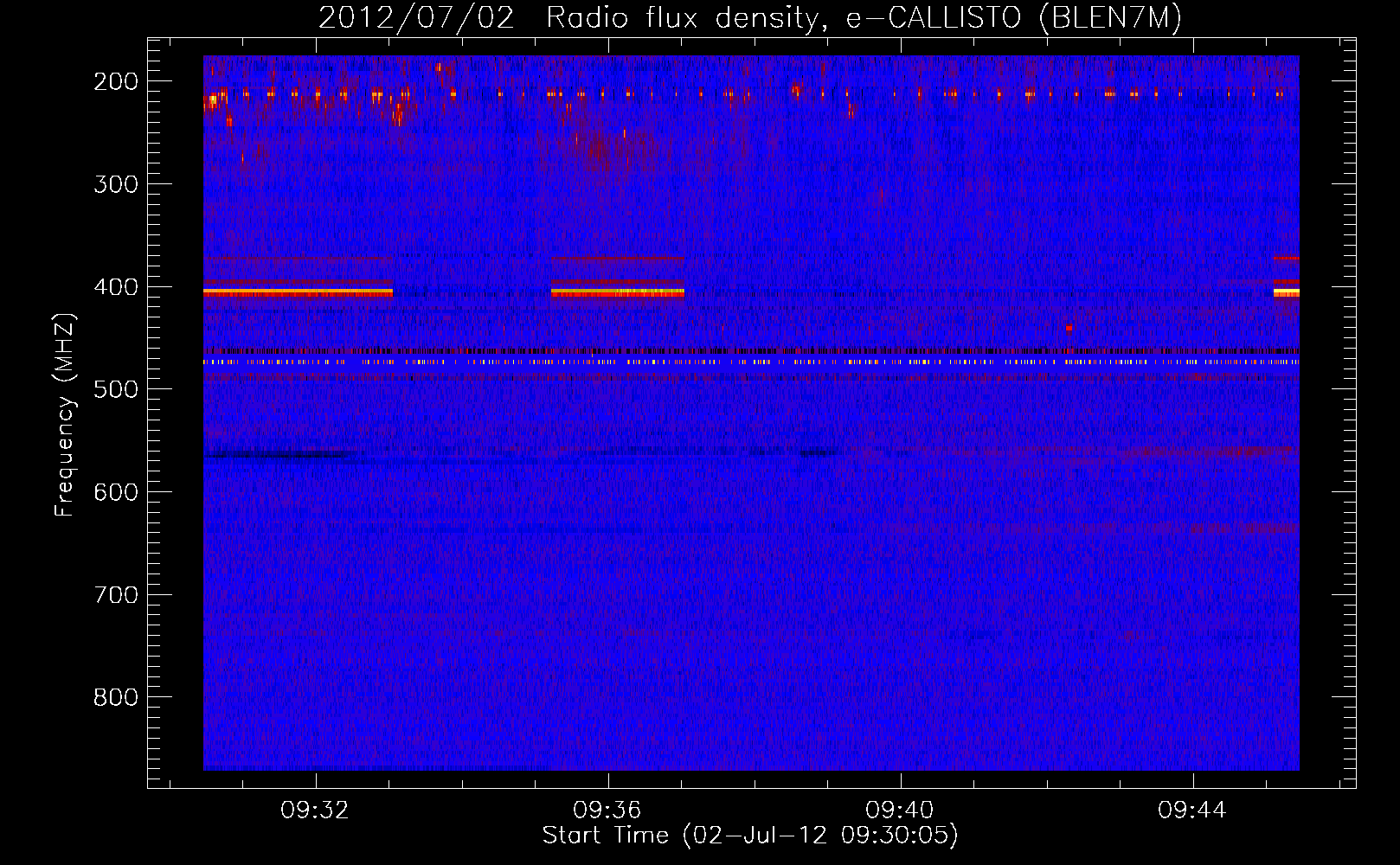This screenshot has height=865, width=1400.
Task: Click the plot title 'Radio flux density, e-CALLISTO (BLEN7M)'
Action: pyautogui.click(x=864, y=18)
